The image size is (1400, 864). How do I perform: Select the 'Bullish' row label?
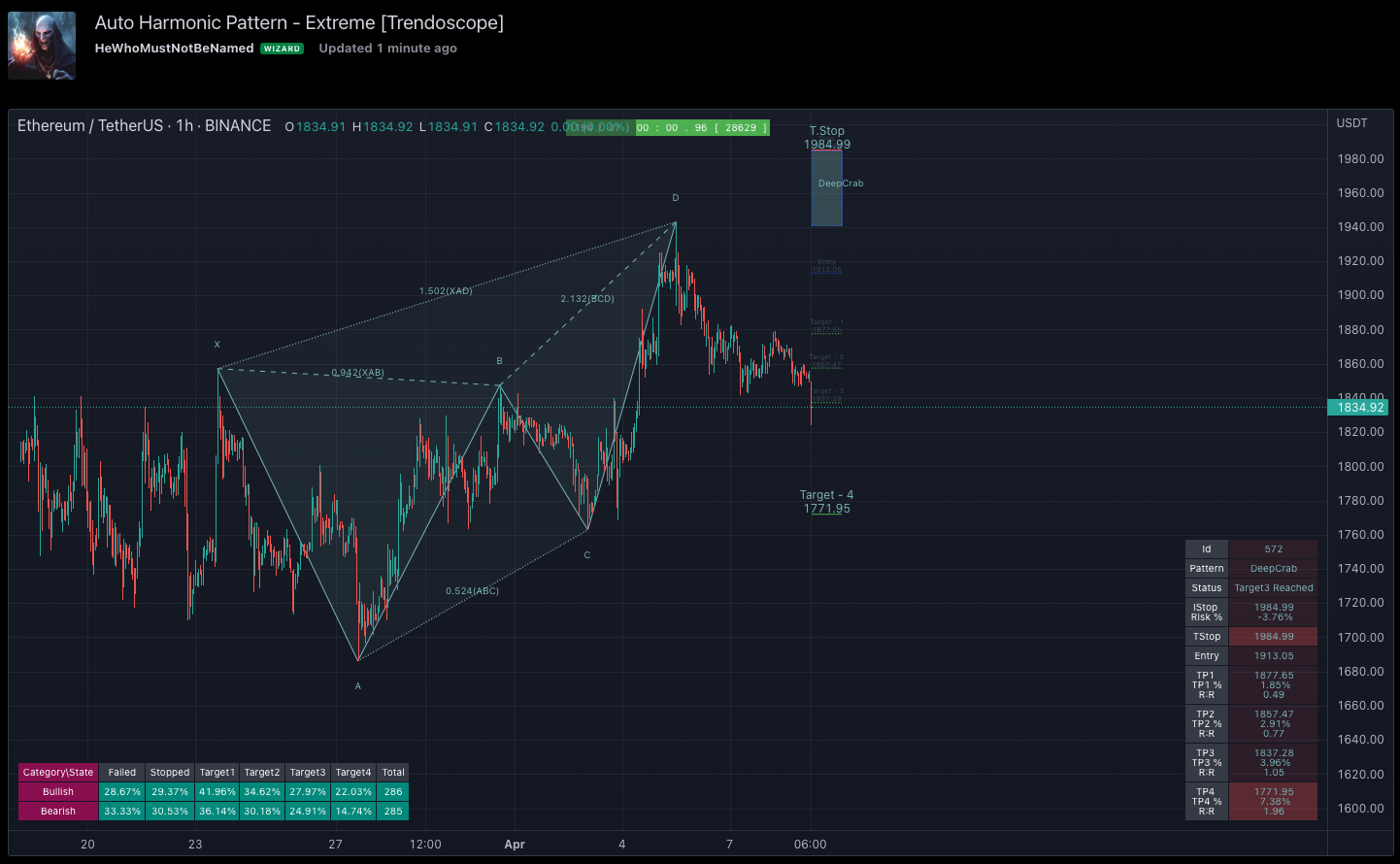click(x=58, y=792)
